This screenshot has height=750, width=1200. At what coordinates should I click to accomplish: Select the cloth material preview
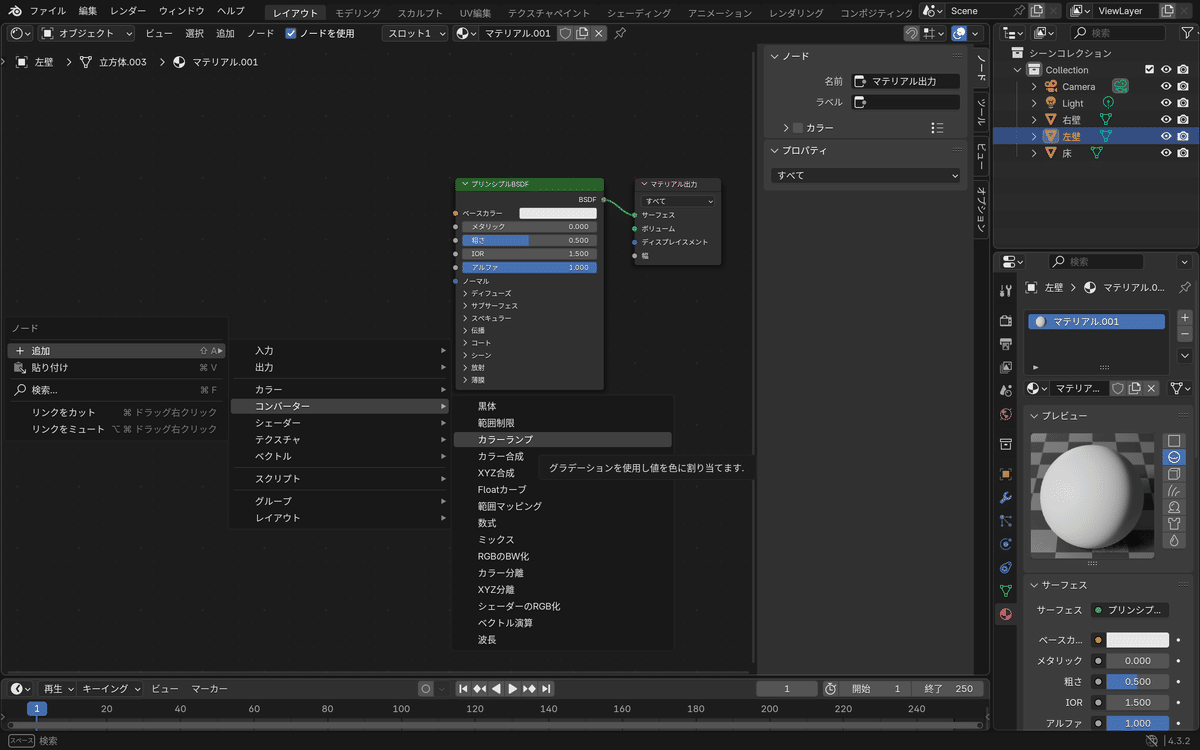click(1174, 524)
